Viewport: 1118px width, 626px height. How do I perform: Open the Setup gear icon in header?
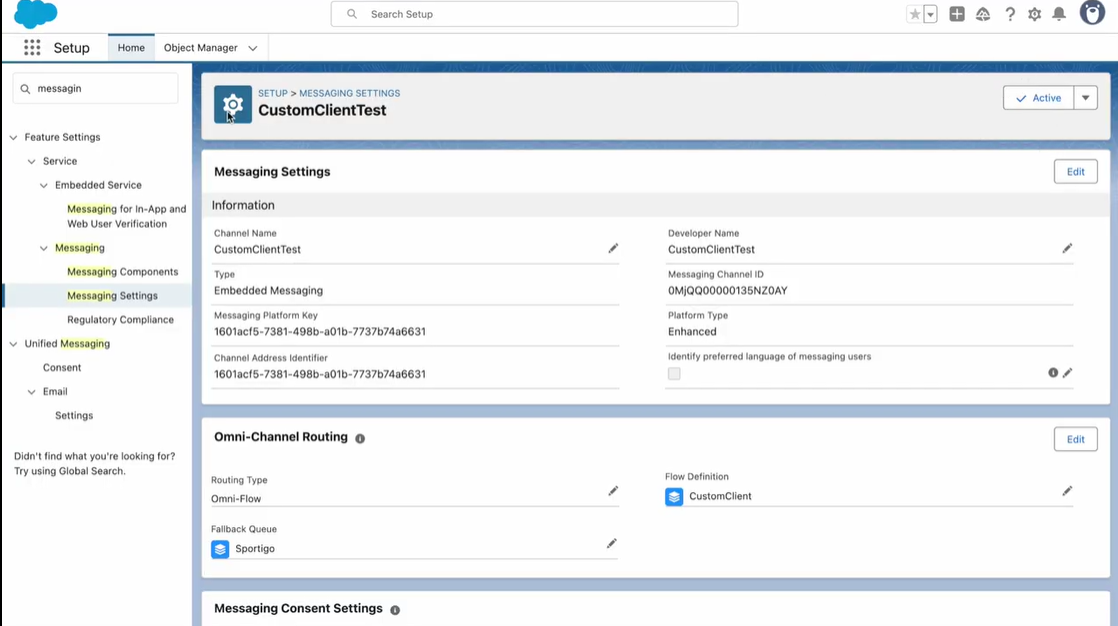pos(1035,14)
